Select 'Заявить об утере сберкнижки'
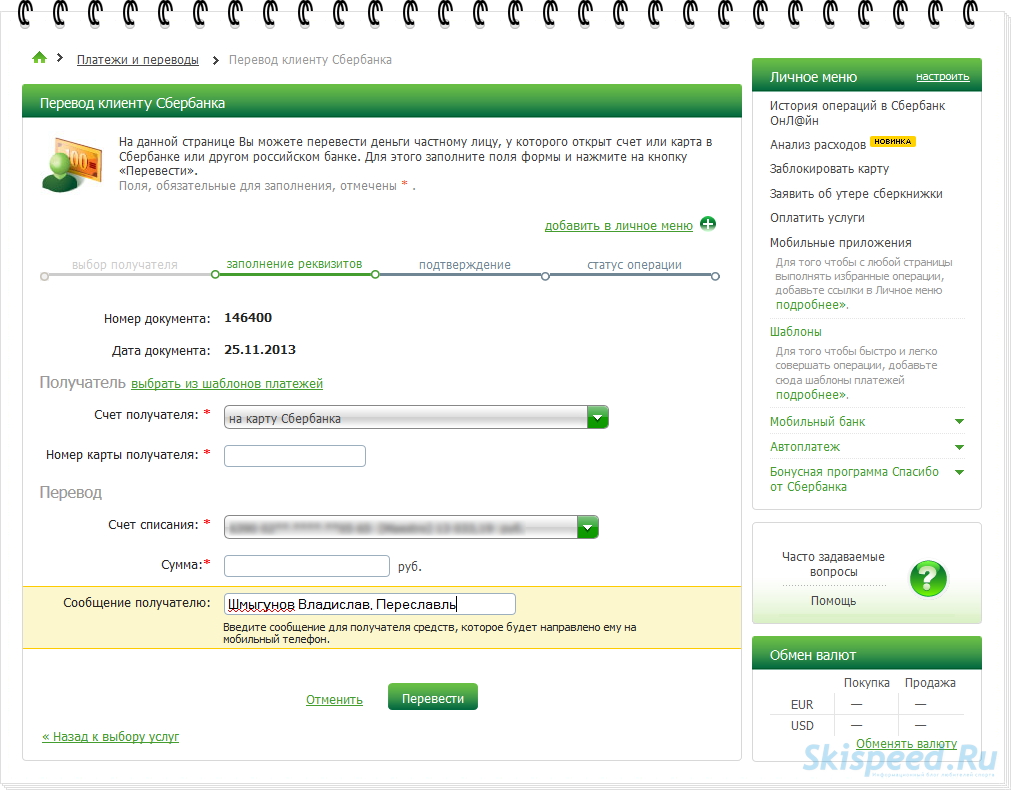Image resolution: width=1011 pixels, height=790 pixels. [x=856, y=193]
